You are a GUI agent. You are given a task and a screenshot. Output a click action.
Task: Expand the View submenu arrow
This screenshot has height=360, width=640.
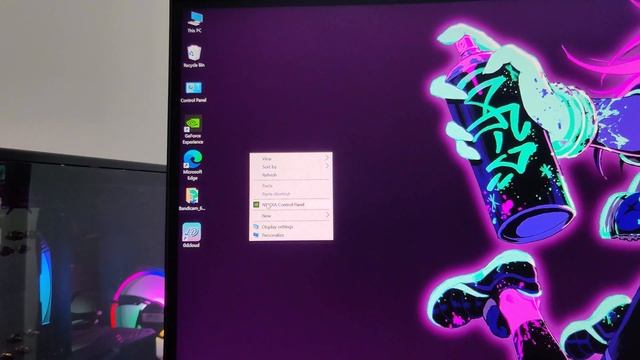[x=327, y=158]
